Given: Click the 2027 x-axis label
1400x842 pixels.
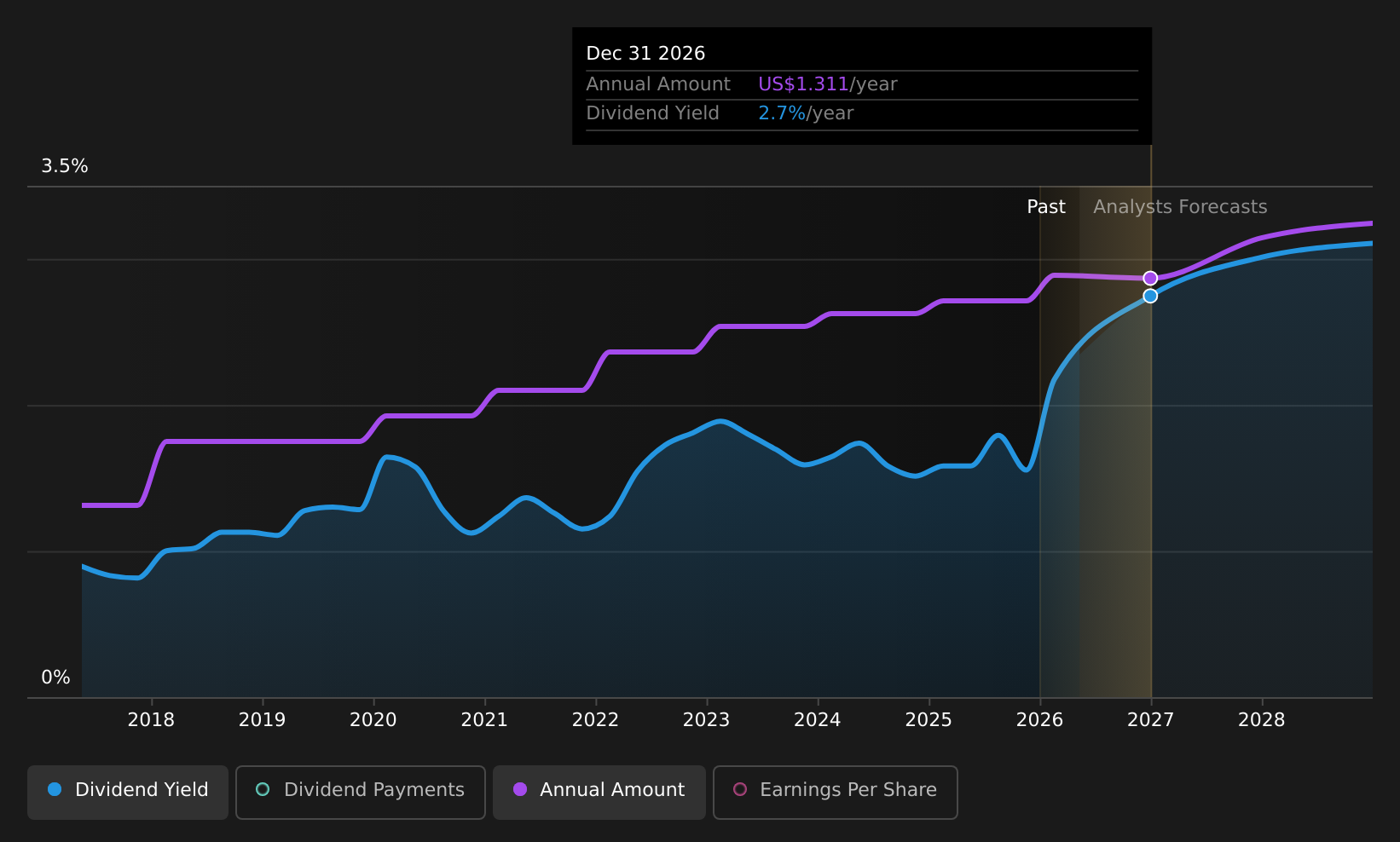Looking at the screenshot, I should tap(1151, 720).
